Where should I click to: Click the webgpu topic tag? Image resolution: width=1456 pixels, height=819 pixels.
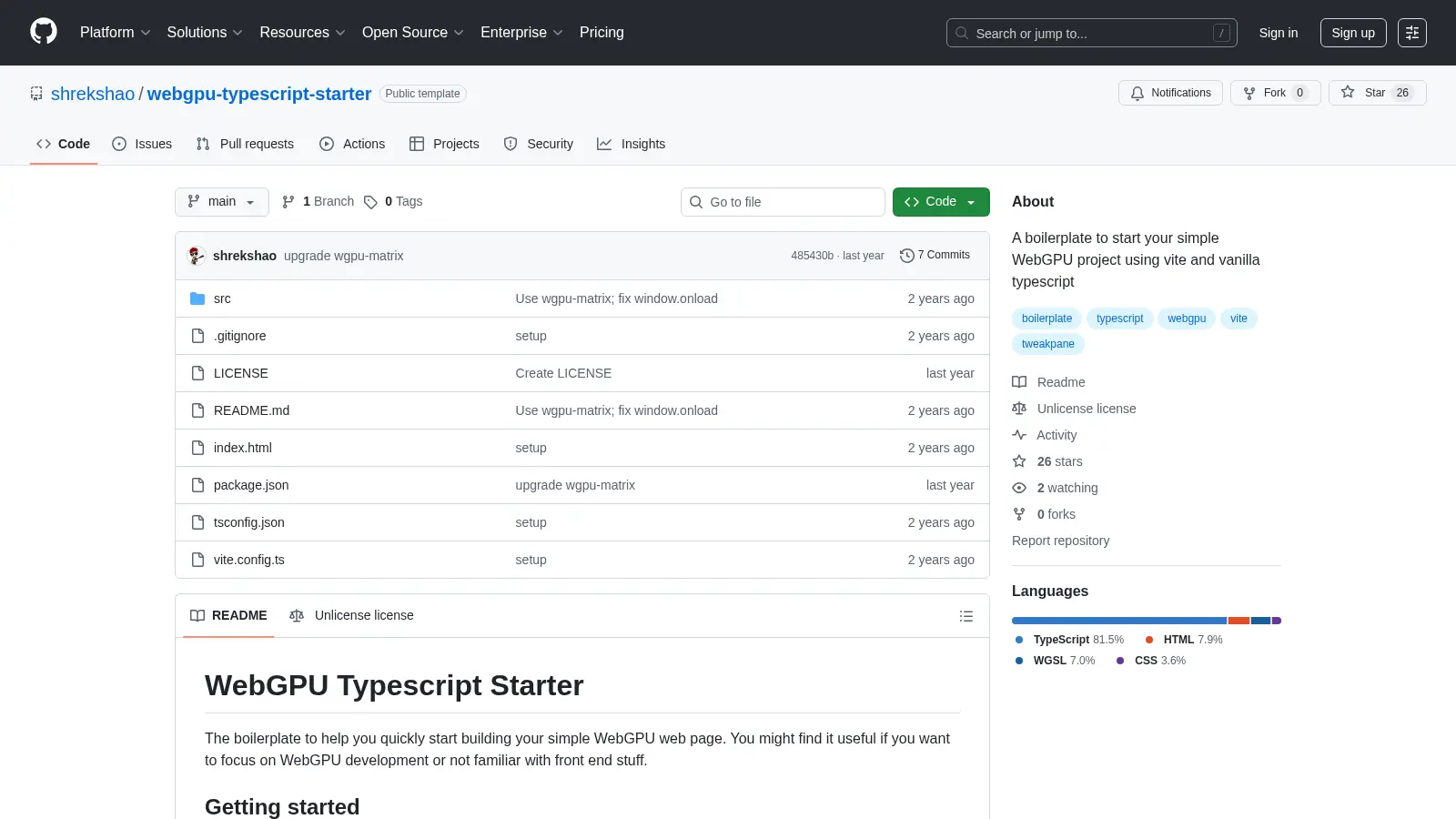pyautogui.click(x=1187, y=318)
